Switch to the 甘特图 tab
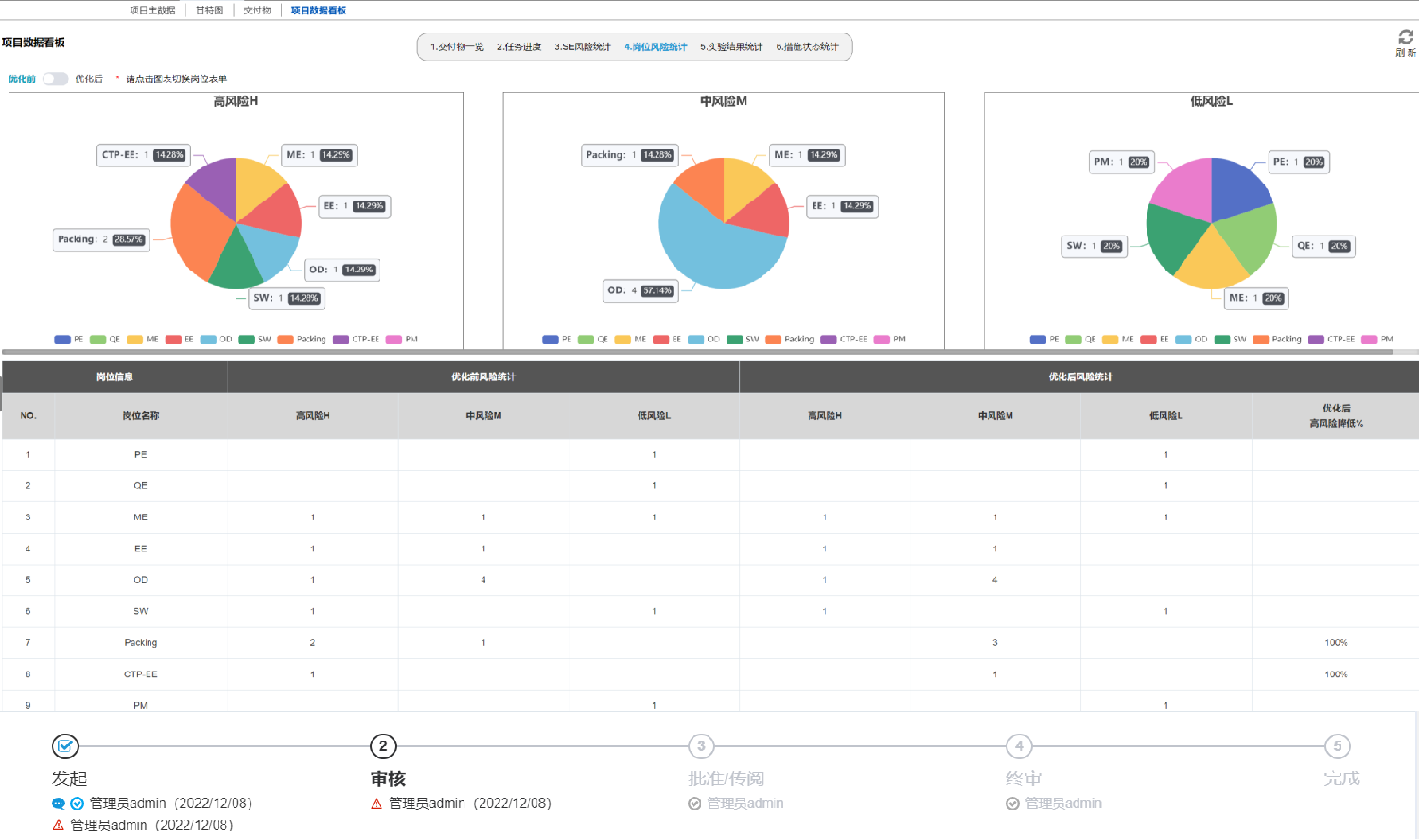Viewport: 1419px width, 840px height. 209,10
